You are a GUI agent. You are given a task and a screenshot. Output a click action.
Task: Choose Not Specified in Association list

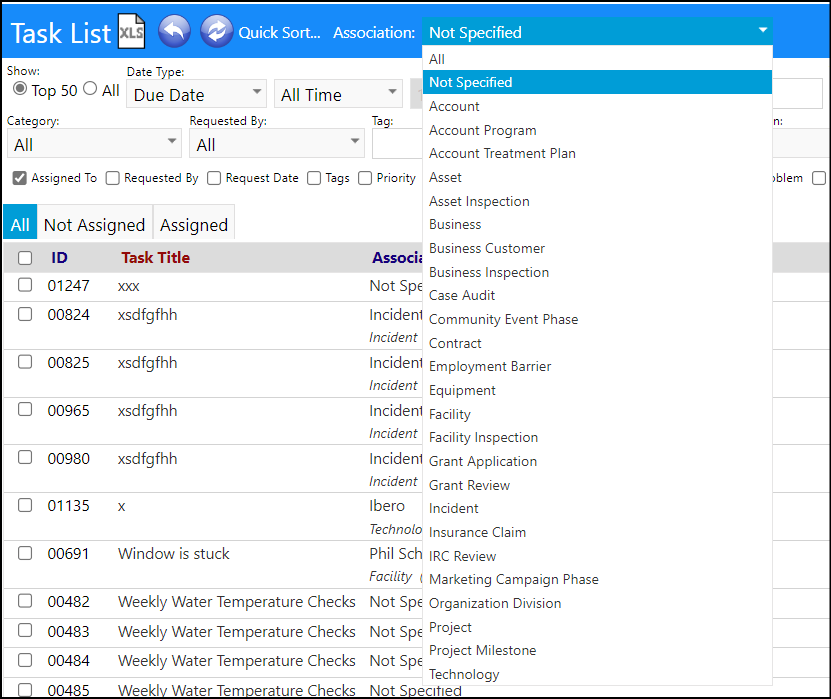[x=597, y=82]
